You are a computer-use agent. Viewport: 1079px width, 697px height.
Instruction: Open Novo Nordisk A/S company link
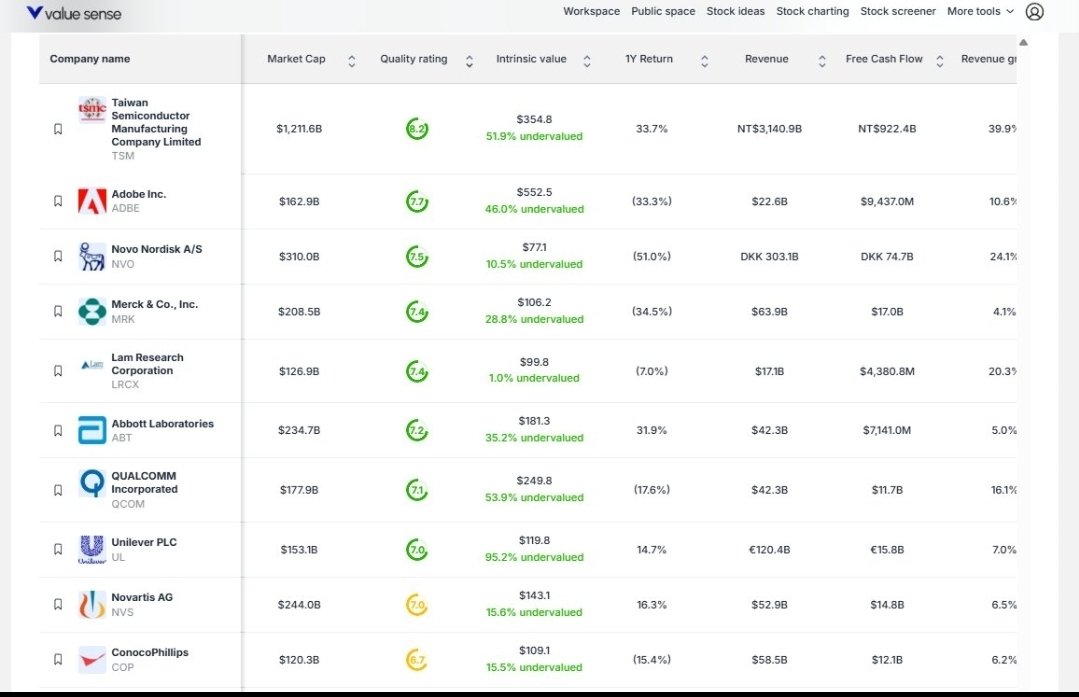(157, 249)
